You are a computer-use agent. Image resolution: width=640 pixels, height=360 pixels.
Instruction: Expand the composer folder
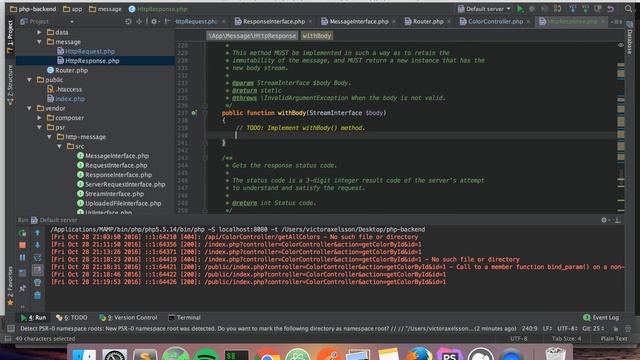pos(40,118)
